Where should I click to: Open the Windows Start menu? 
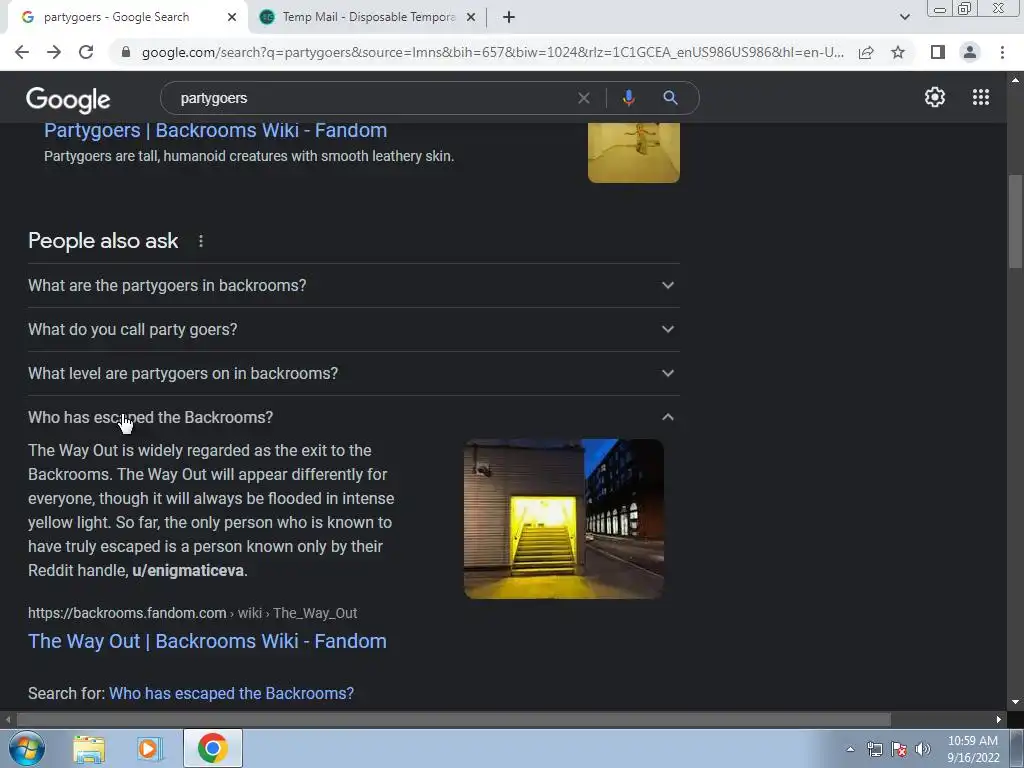[27, 748]
